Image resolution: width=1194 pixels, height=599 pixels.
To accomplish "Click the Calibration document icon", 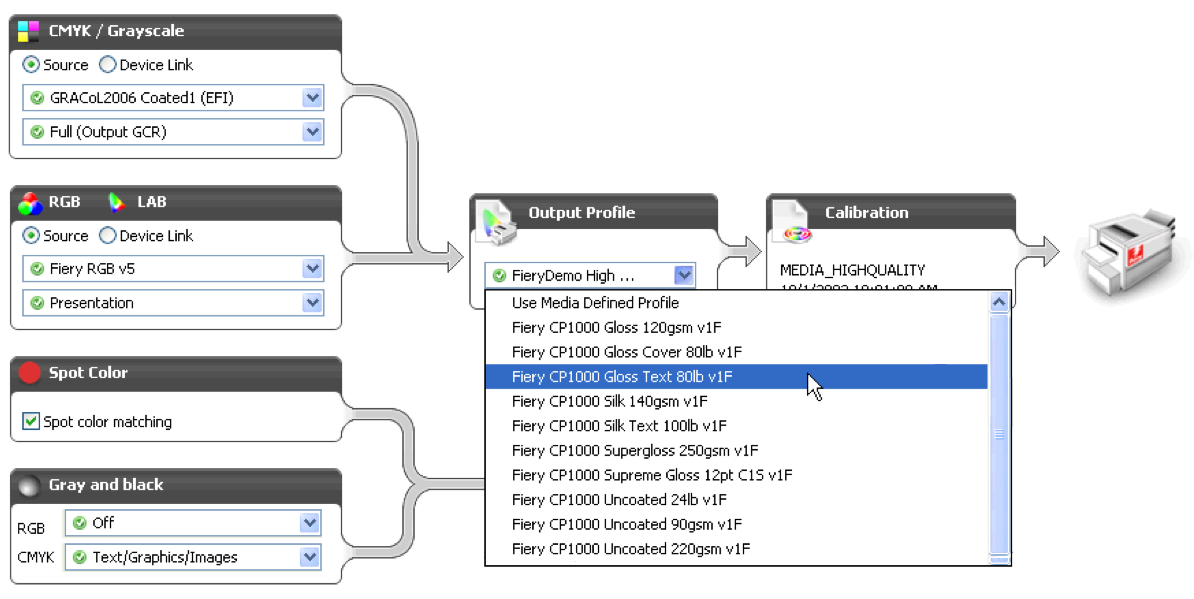I will [793, 222].
